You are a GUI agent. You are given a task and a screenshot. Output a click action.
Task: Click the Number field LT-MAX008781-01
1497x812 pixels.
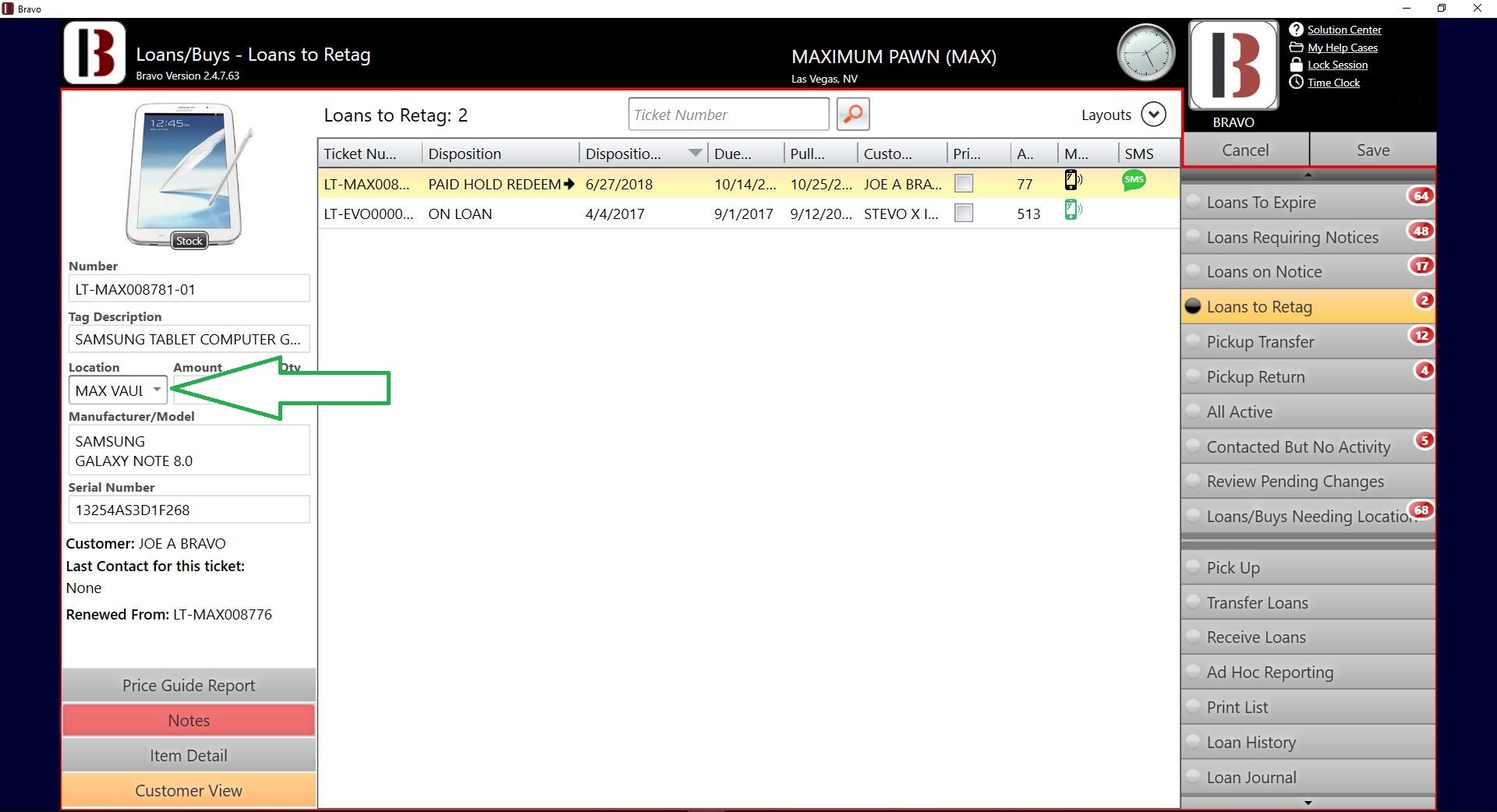click(189, 289)
